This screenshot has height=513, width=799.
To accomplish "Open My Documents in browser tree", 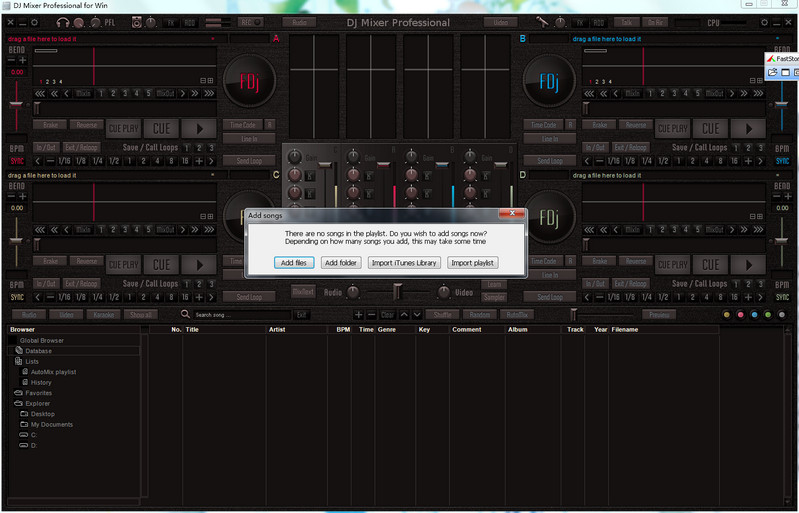I will [51, 424].
